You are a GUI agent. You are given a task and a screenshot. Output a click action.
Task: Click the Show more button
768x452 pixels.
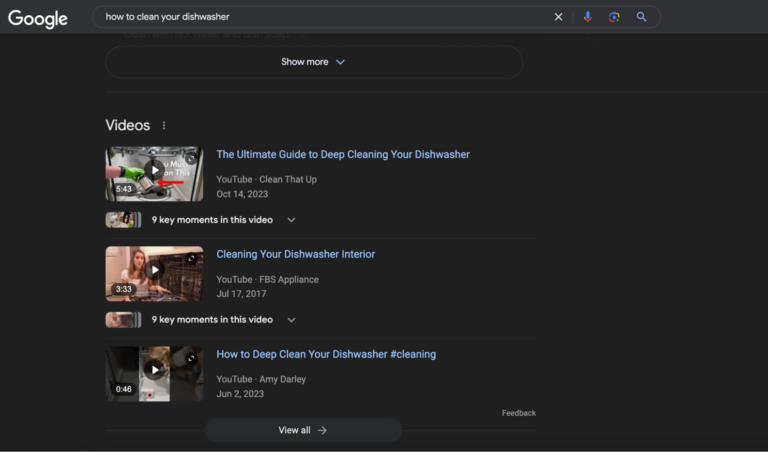click(x=314, y=62)
